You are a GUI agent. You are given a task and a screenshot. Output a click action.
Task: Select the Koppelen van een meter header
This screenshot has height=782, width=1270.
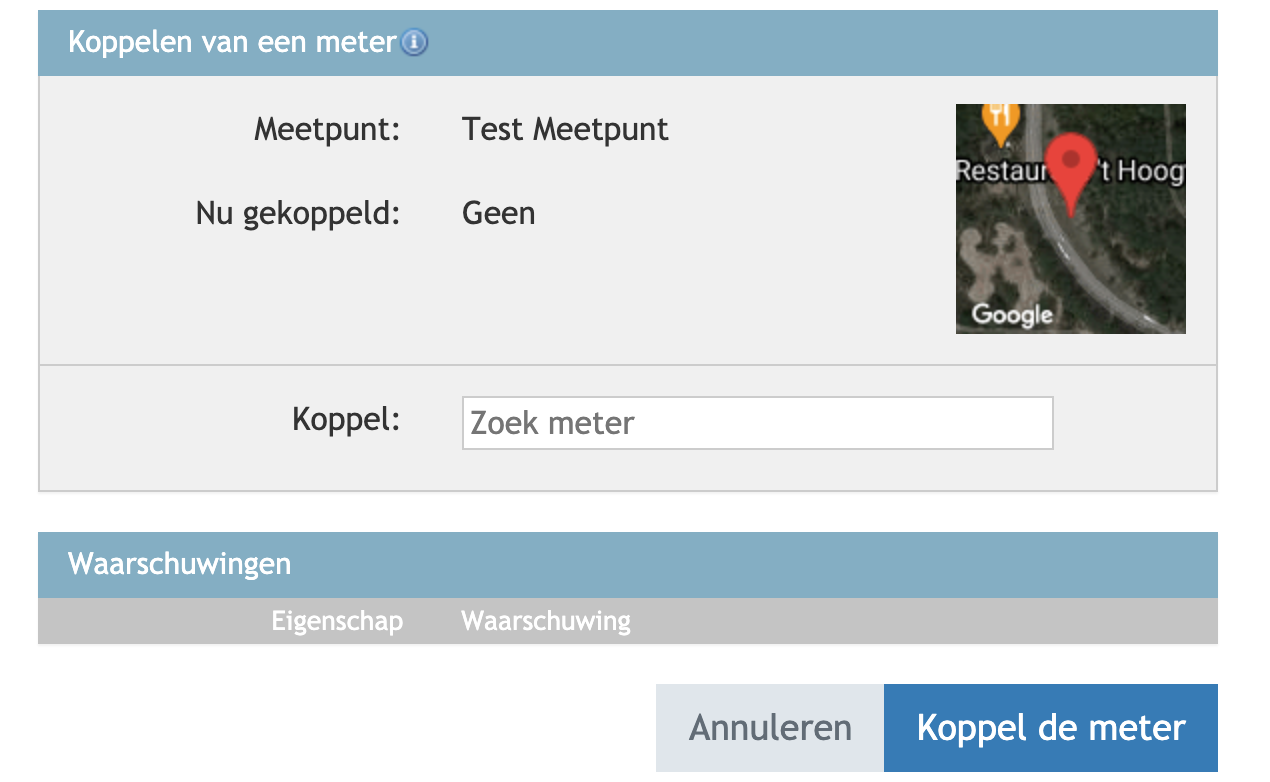point(230,43)
